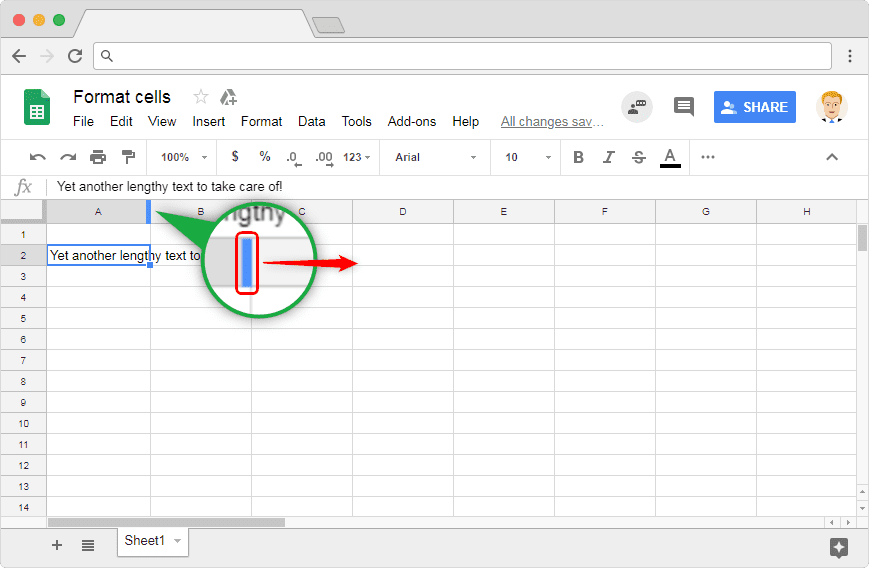Open the Data menu
Image resolution: width=869 pixels, height=568 pixels.
[x=311, y=121]
